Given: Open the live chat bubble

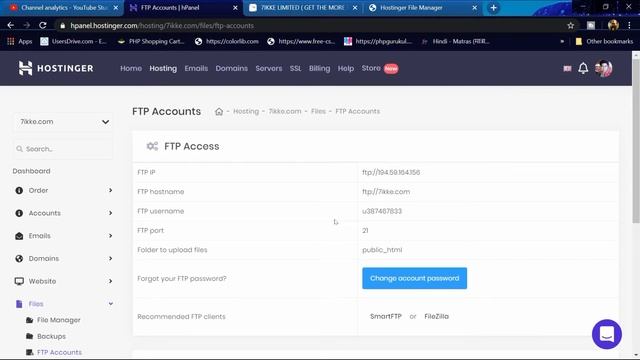Looking at the screenshot, I should (x=607, y=334).
